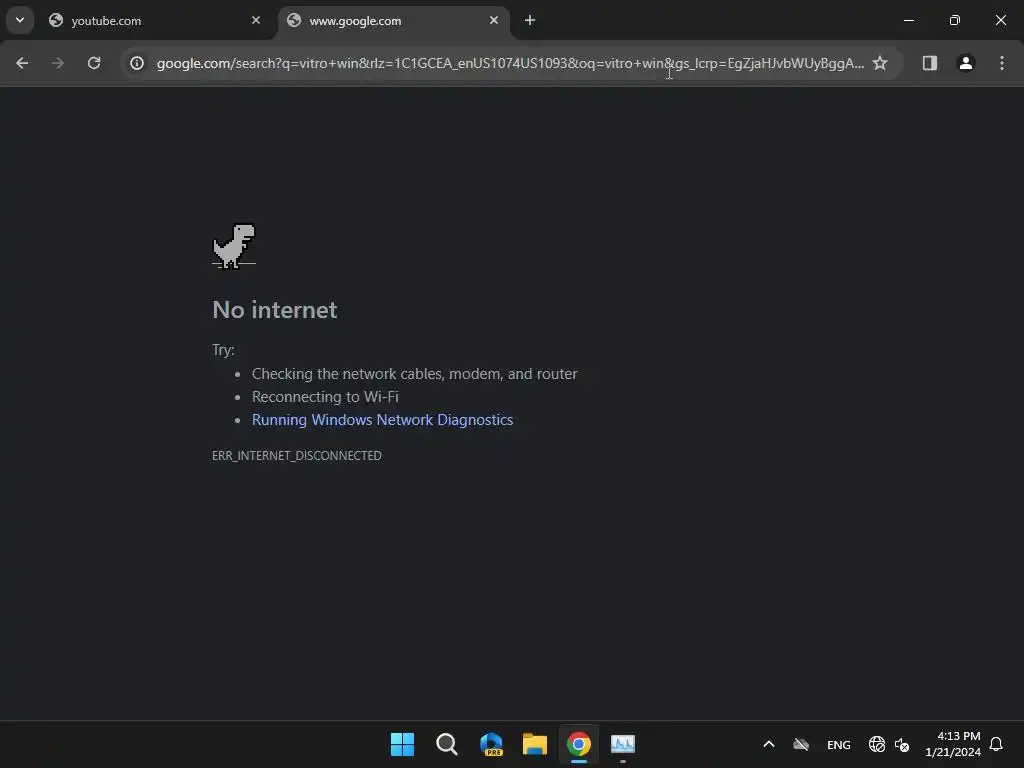Open notifications bell icon
The width and height of the screenshot is (1024, 768).
(996, 744)
